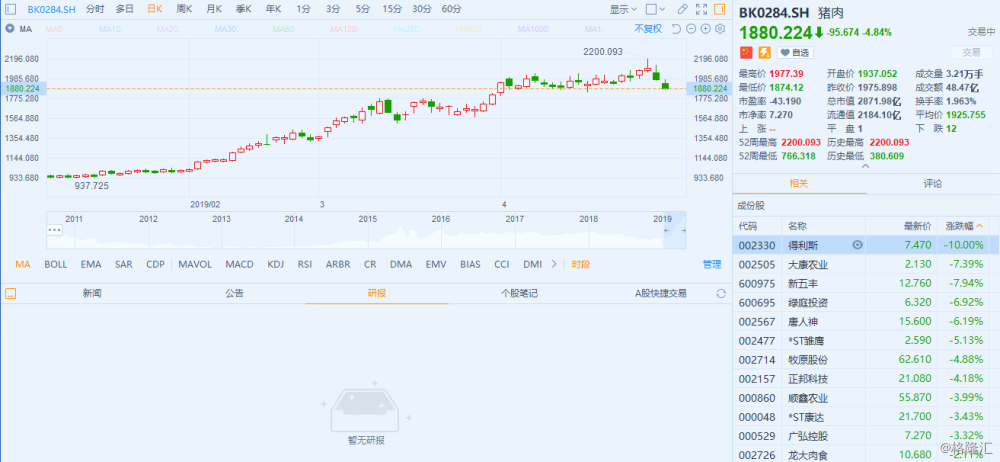Open the 研报 research reports tab
1000x462 pixels.
click(376, 294)
